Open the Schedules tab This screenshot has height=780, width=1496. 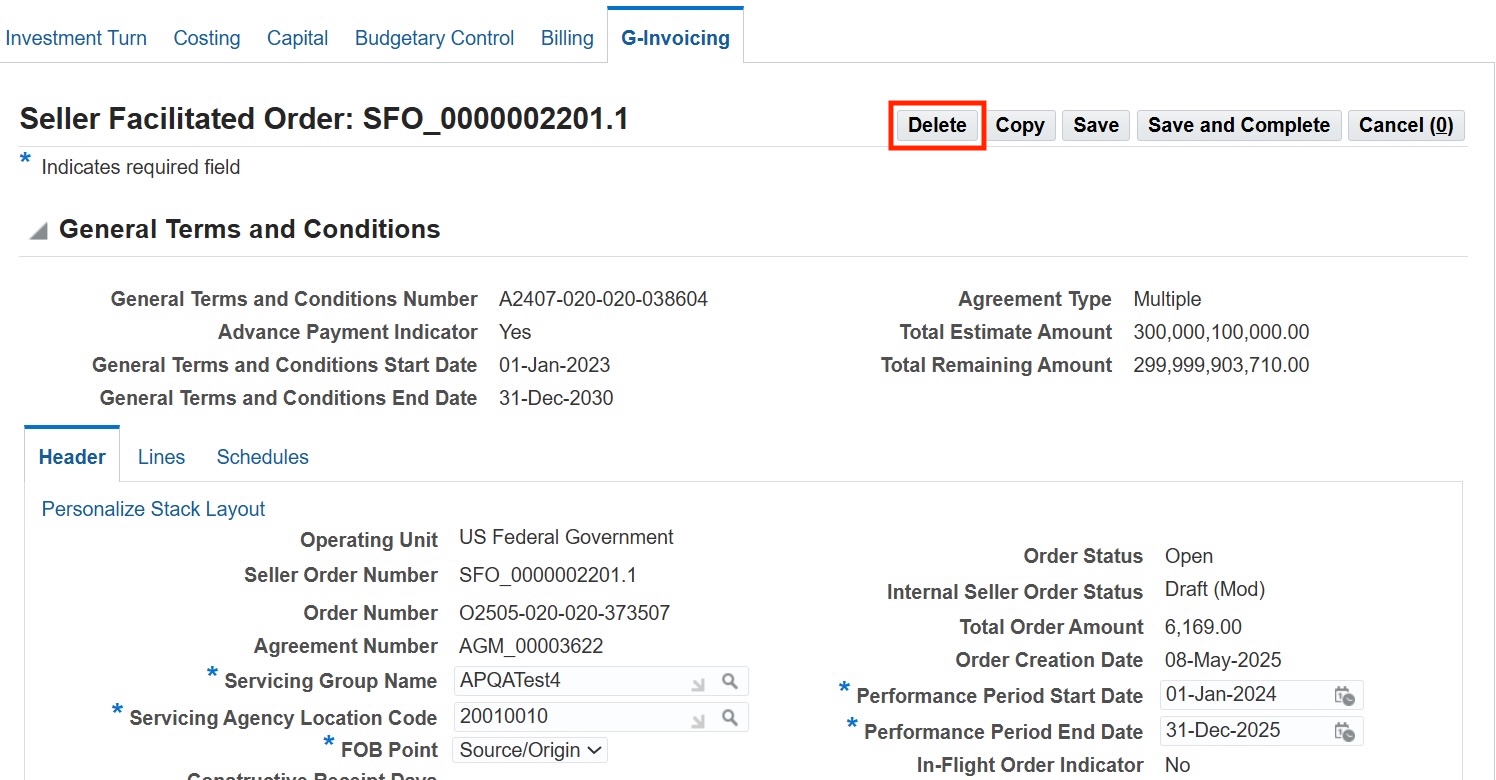click(262, 457)
